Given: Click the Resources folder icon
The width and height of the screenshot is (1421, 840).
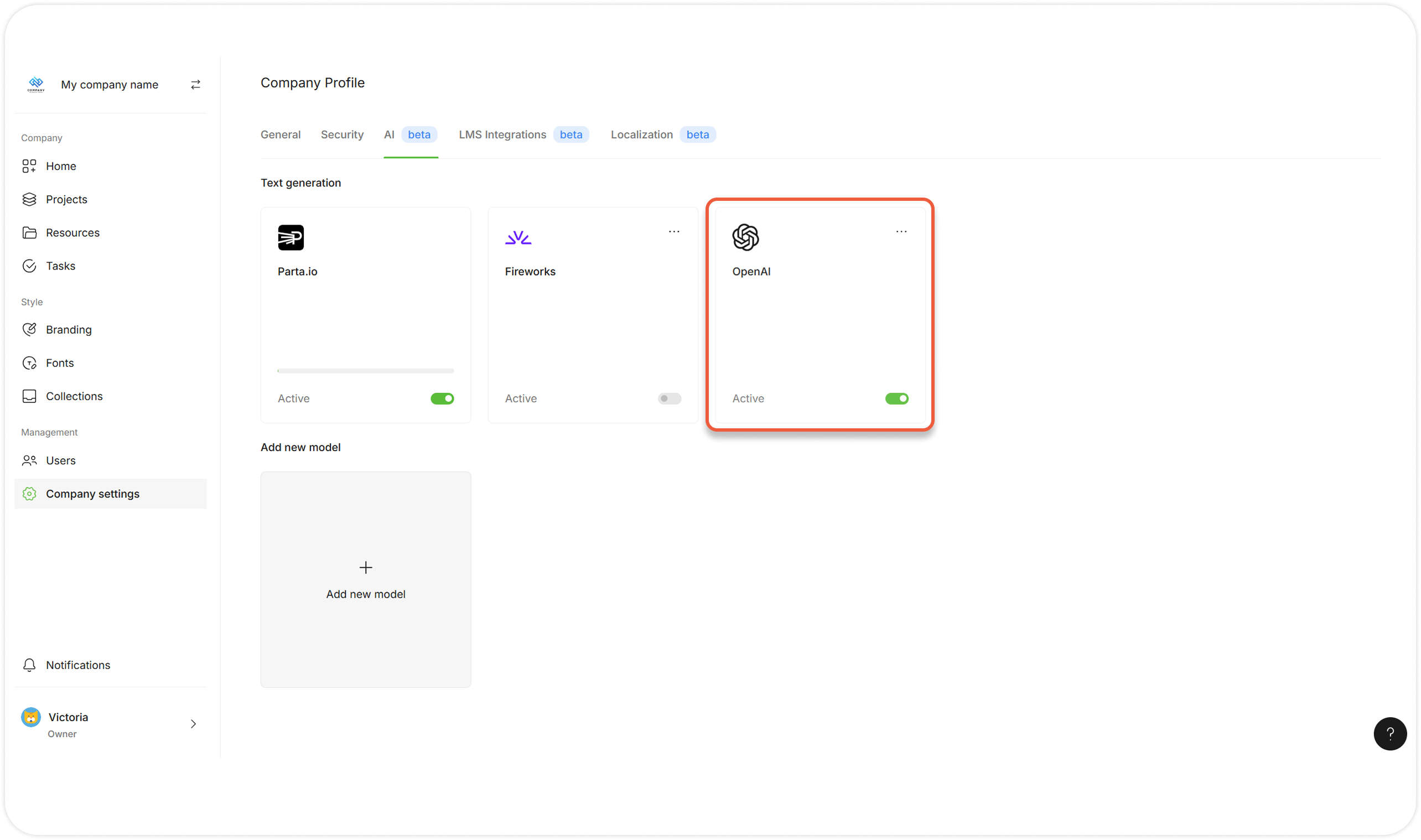Looking at the screenshot, I should [x=29, y=232].
